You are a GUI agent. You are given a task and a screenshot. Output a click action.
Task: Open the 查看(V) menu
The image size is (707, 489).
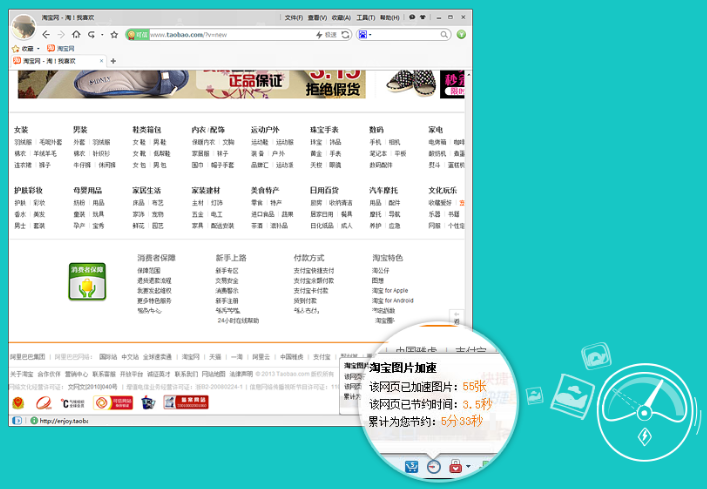click(x=317, y=18)
